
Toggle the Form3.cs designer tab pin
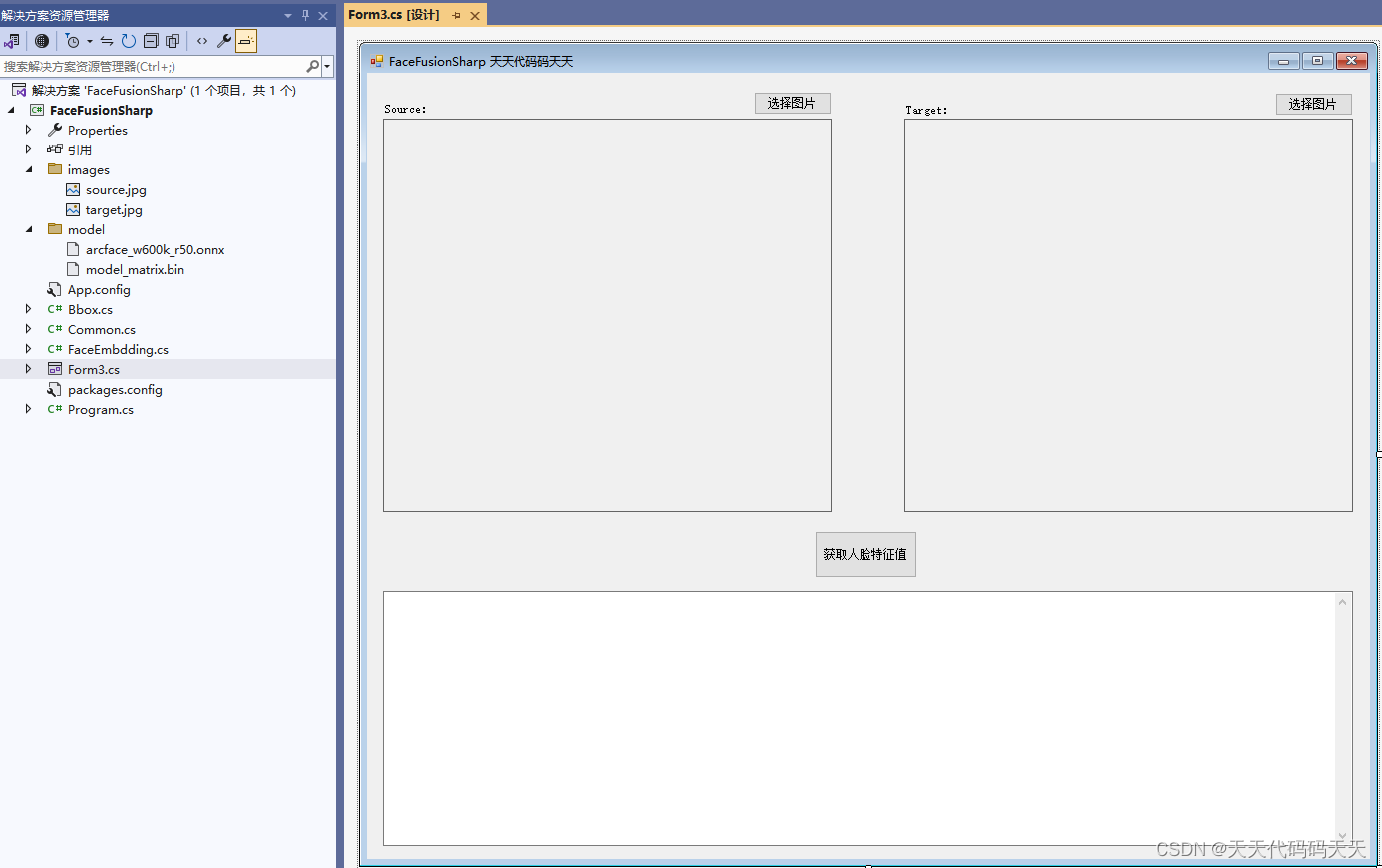tap(457, 15)
